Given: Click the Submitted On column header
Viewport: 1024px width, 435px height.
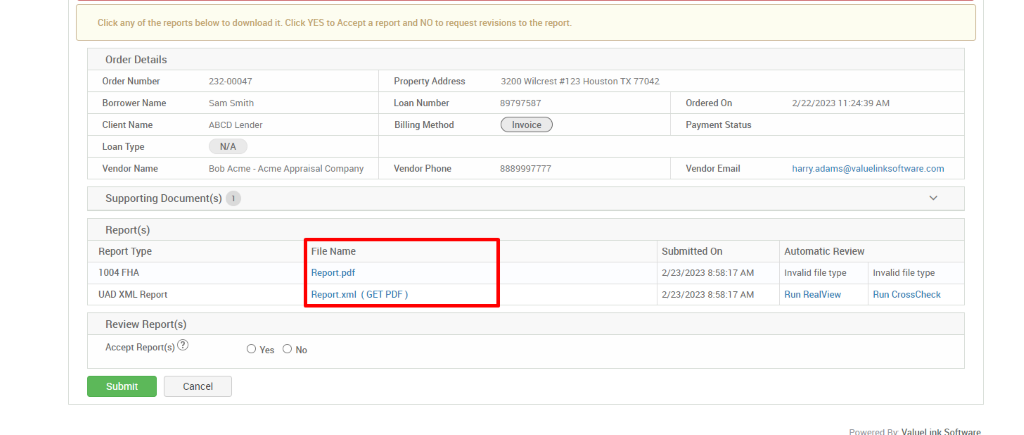Looking at the screenshot, I should (692, 251).
